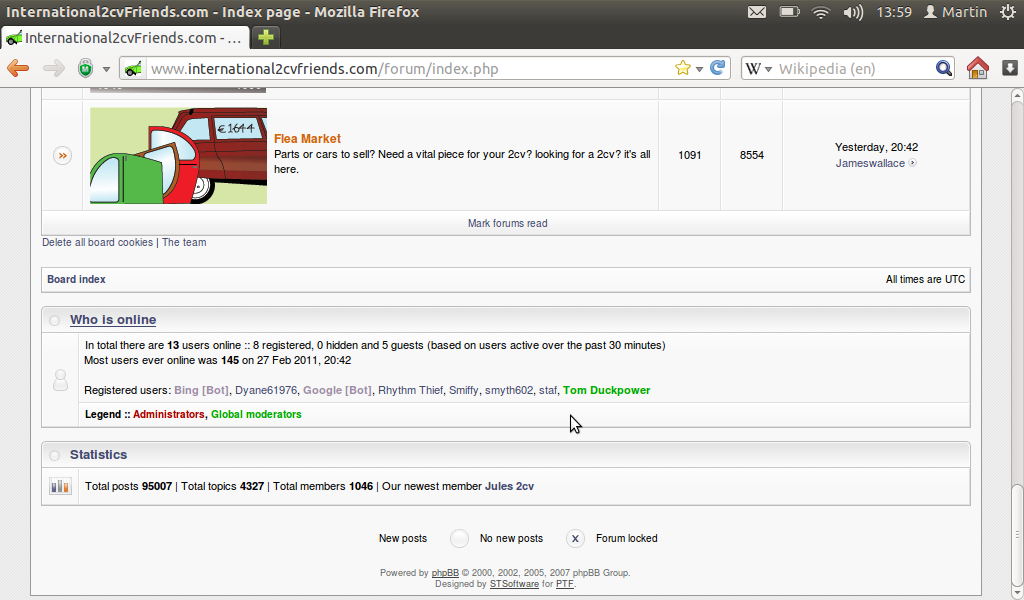This screenshot has width=1024, height=600.
Task: Open last poster Jameswallace profile
Action: [870, 163]
